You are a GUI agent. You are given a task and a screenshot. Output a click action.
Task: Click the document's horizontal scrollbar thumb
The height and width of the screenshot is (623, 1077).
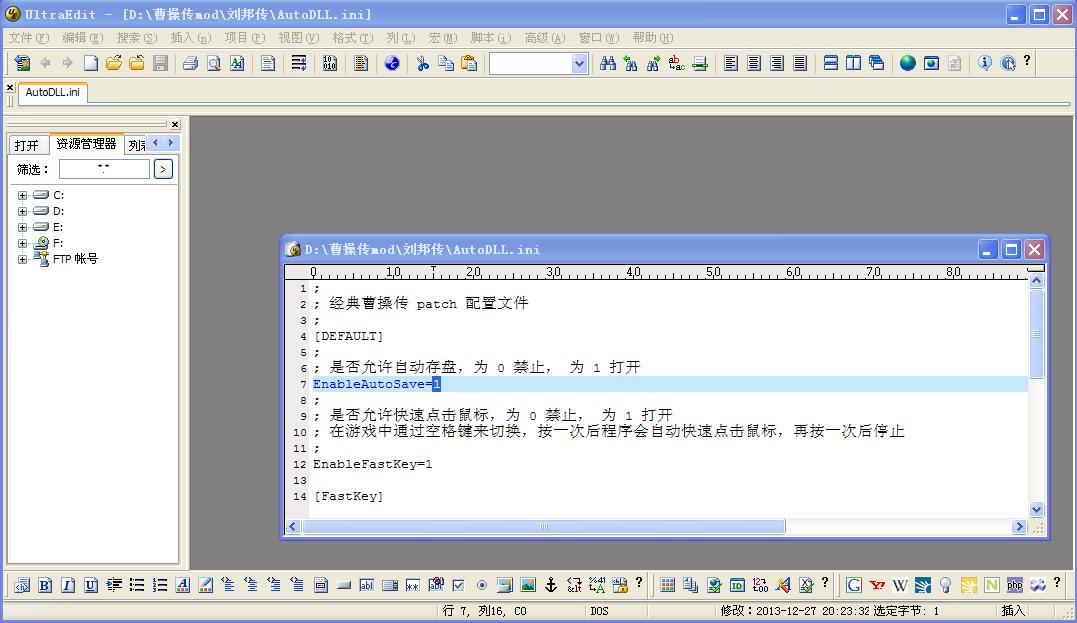tap(544, 526)
